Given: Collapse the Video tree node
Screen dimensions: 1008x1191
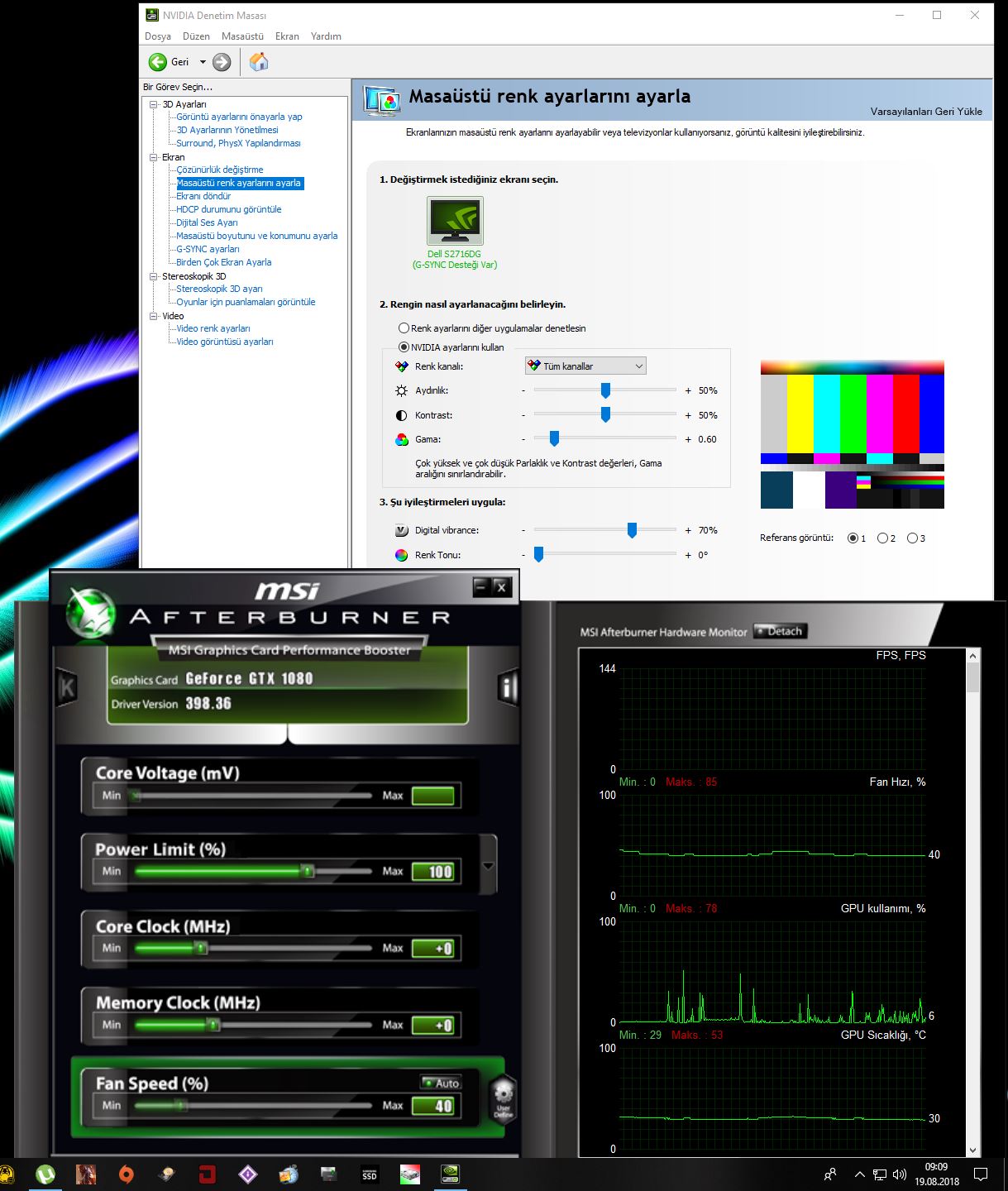Looking at the screenshot, I should click(153, 316).
